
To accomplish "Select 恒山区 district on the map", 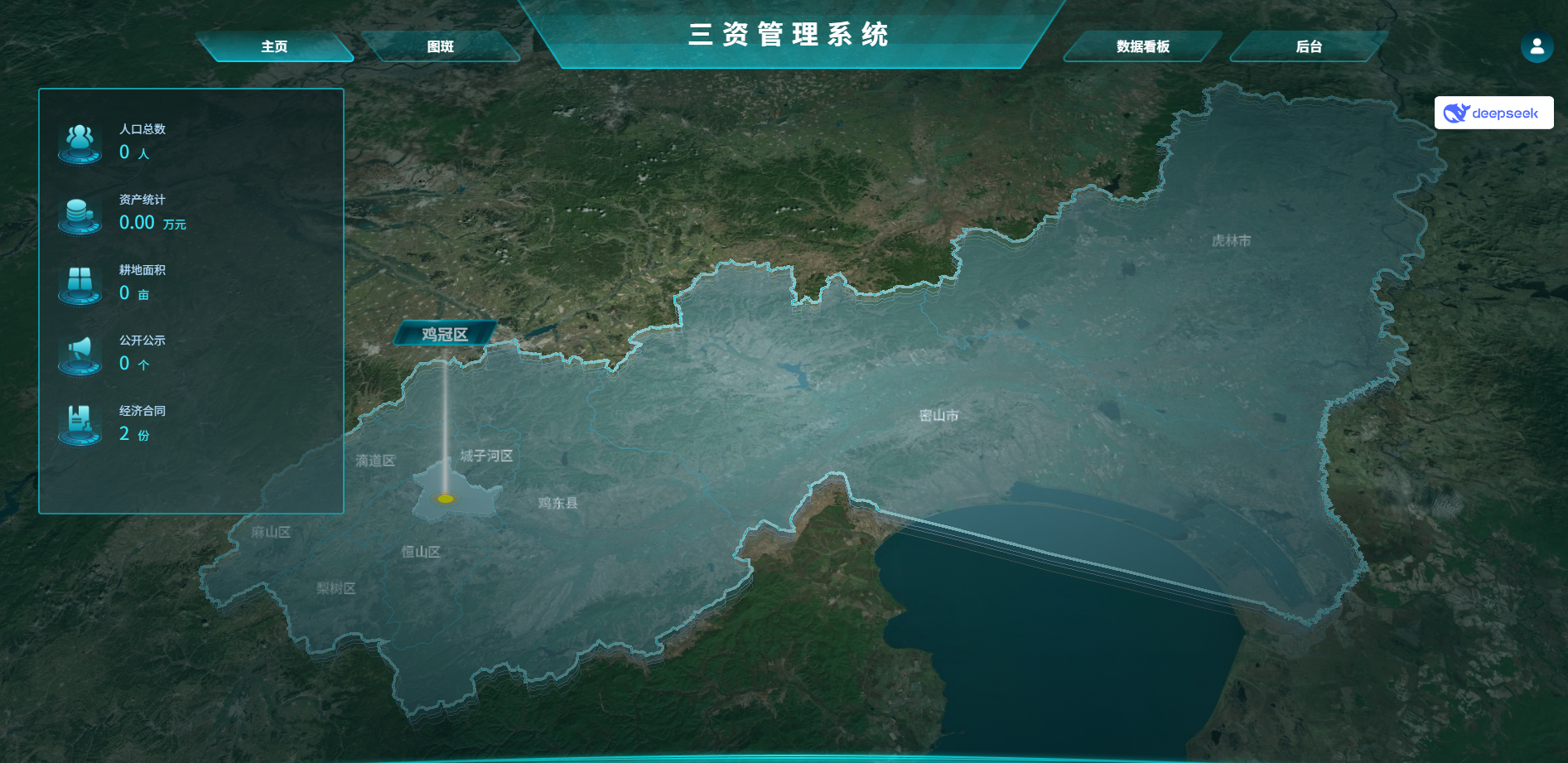I will pyautogui.click(x=420, y=552).
